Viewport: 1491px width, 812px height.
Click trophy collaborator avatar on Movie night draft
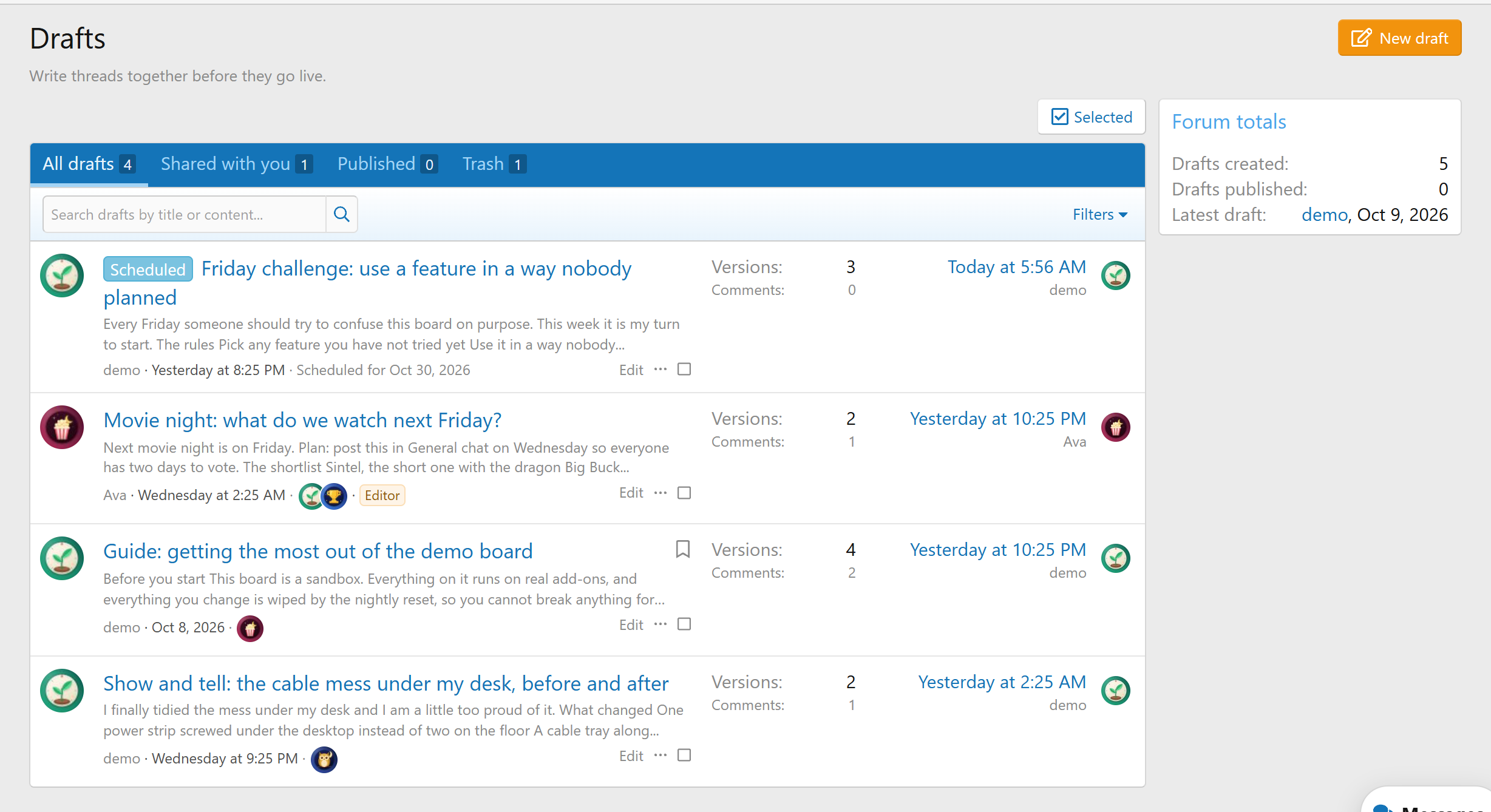pyautogui.click(x=334, y=496)
